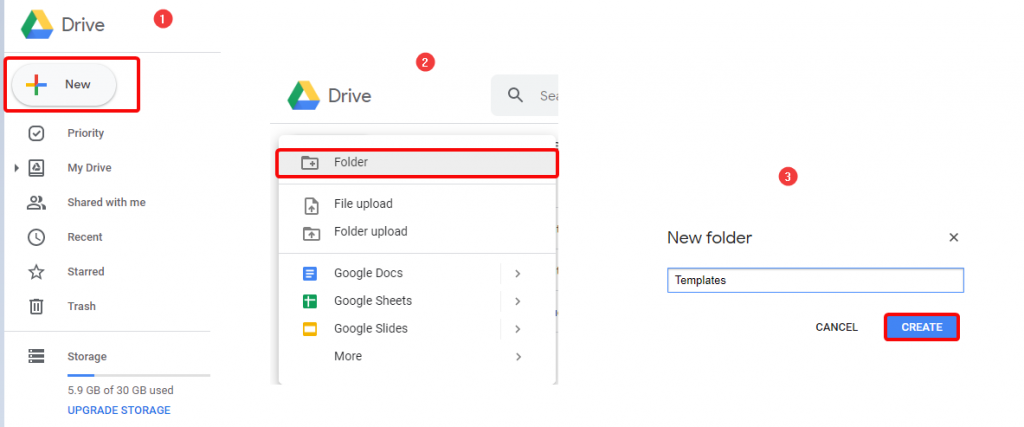Click the File upload icon

click(312, 206)
